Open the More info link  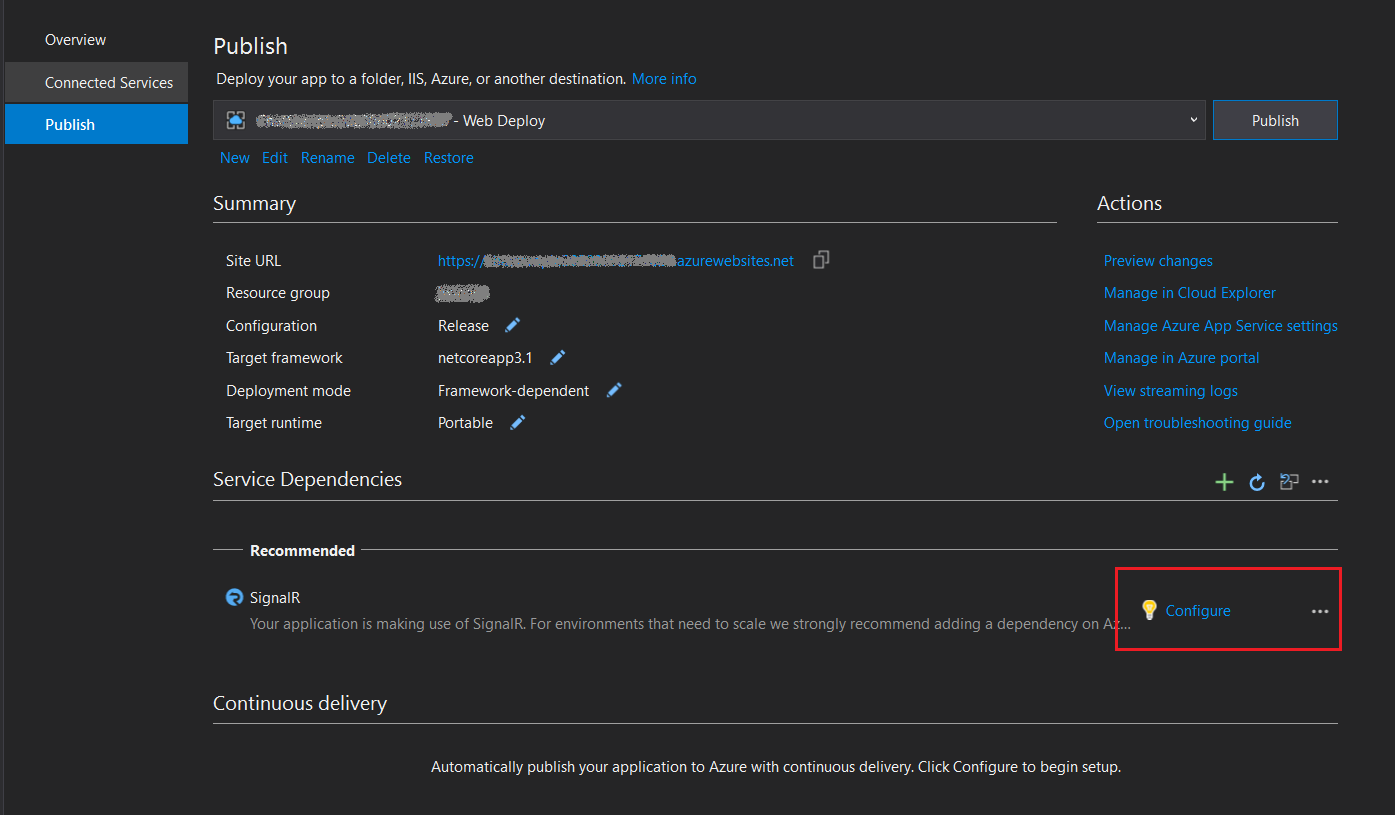(x=664, y=78)
